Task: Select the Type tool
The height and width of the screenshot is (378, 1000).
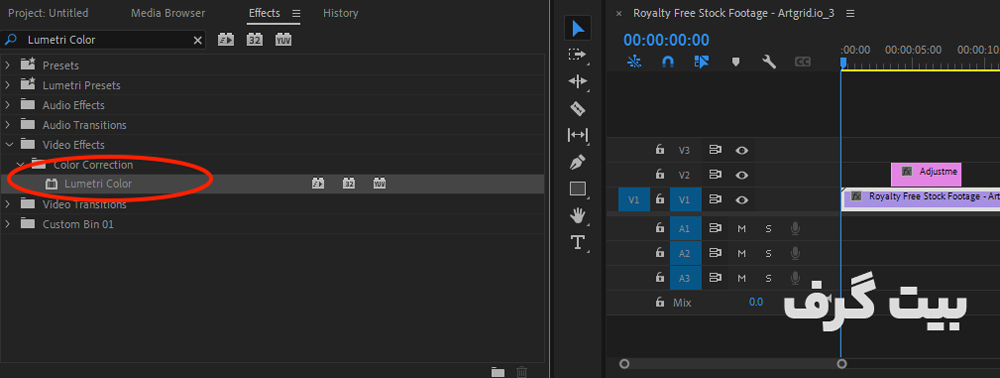Action: pyautogui.click(x=577, y=242)
